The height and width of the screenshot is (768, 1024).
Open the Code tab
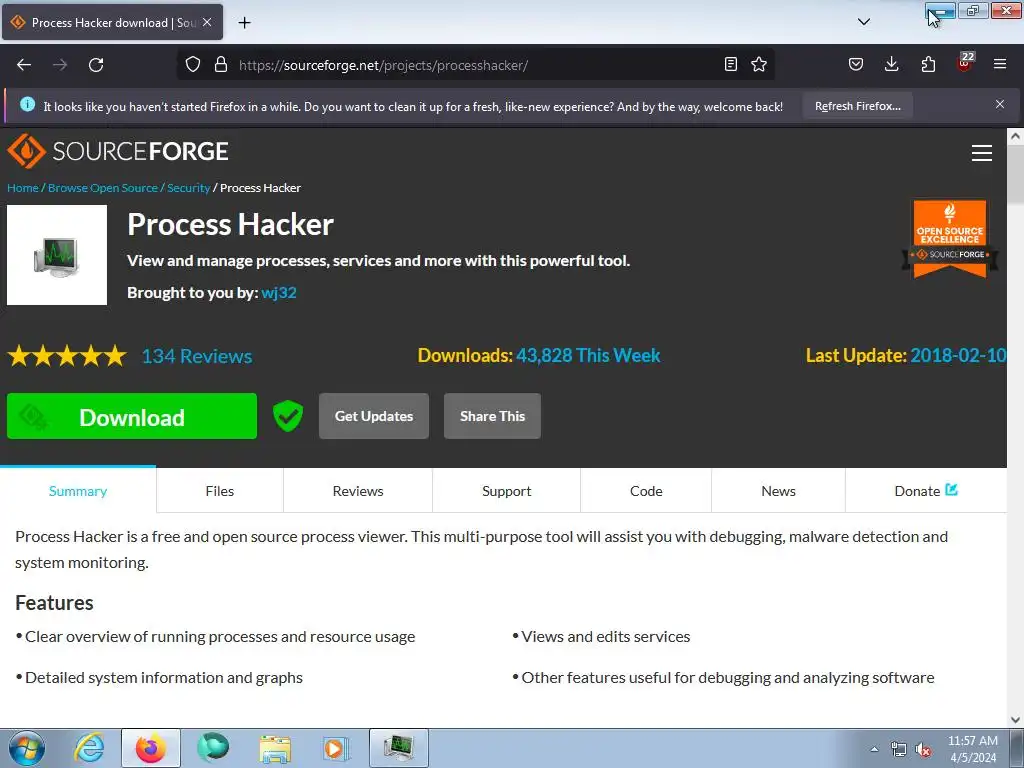(646, 491)
